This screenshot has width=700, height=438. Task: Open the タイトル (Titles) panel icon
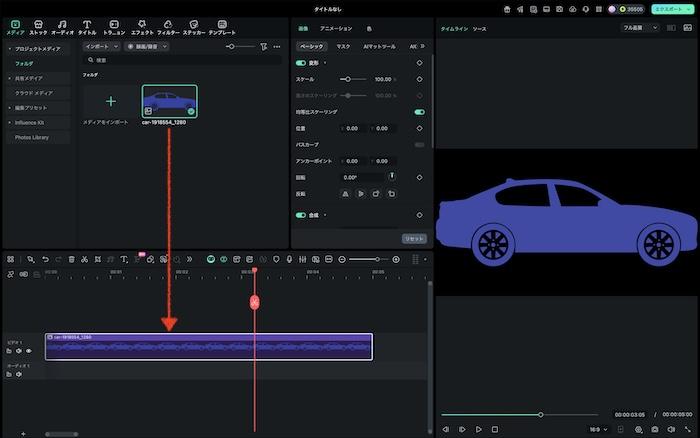(x=87, y=26)
